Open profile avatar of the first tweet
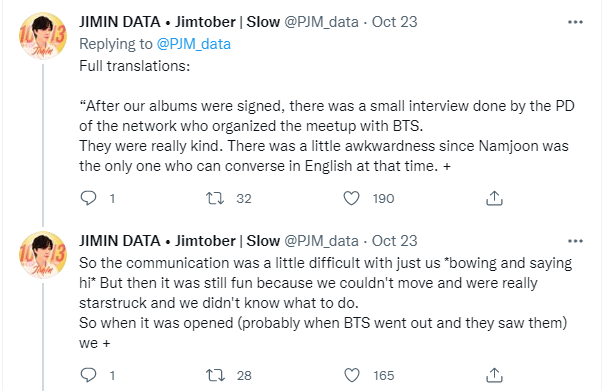Viewport: 614px width, 391px height. pos(43,36)
